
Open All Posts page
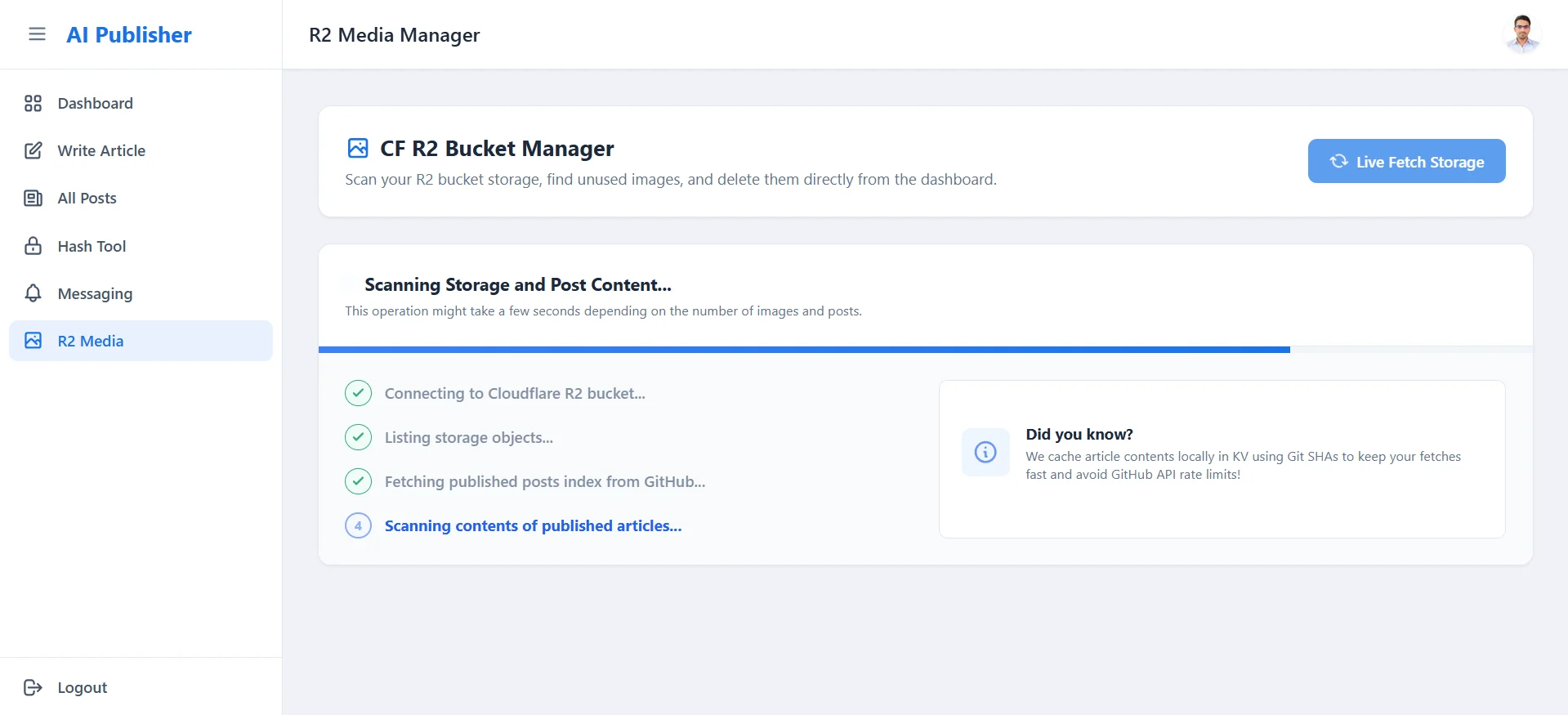141,198
